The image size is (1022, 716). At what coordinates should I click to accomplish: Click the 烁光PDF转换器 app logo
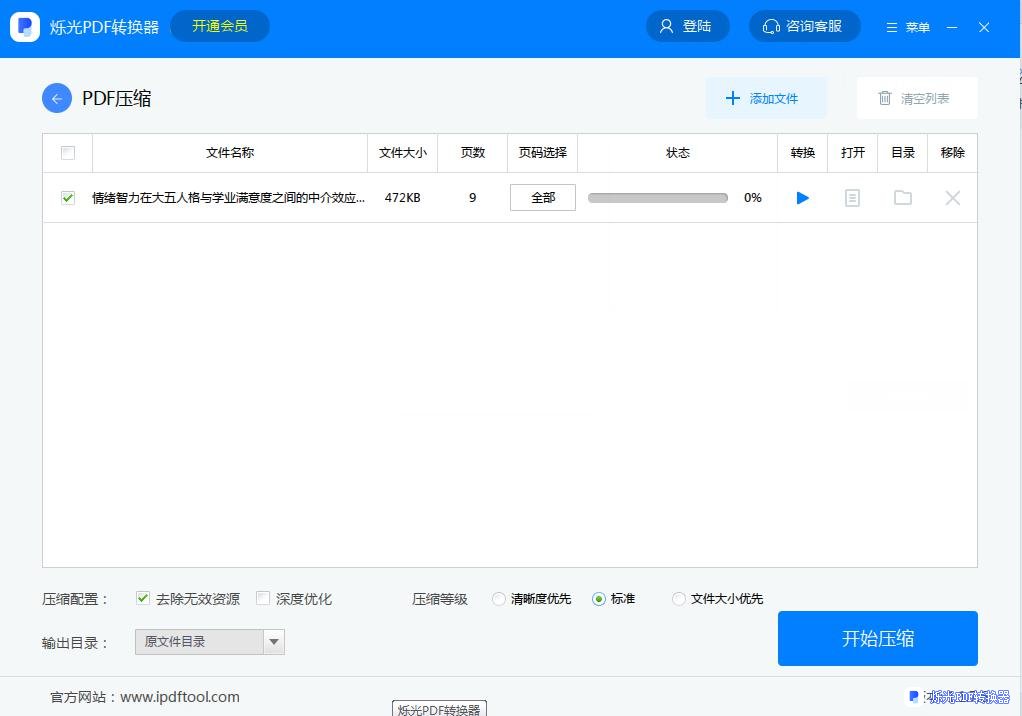click(x=25, y=26)
